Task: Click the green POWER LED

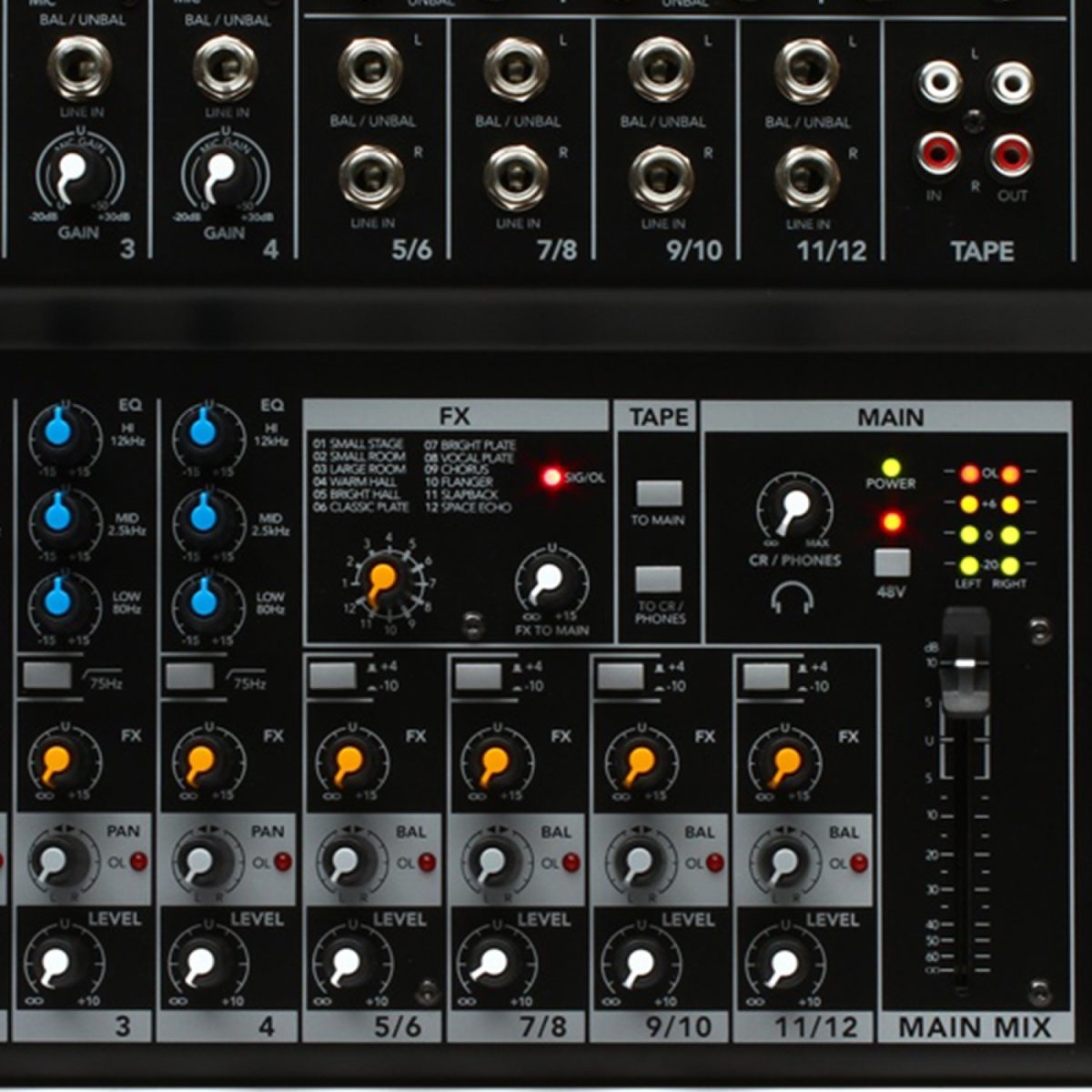Action: (892, 467)
